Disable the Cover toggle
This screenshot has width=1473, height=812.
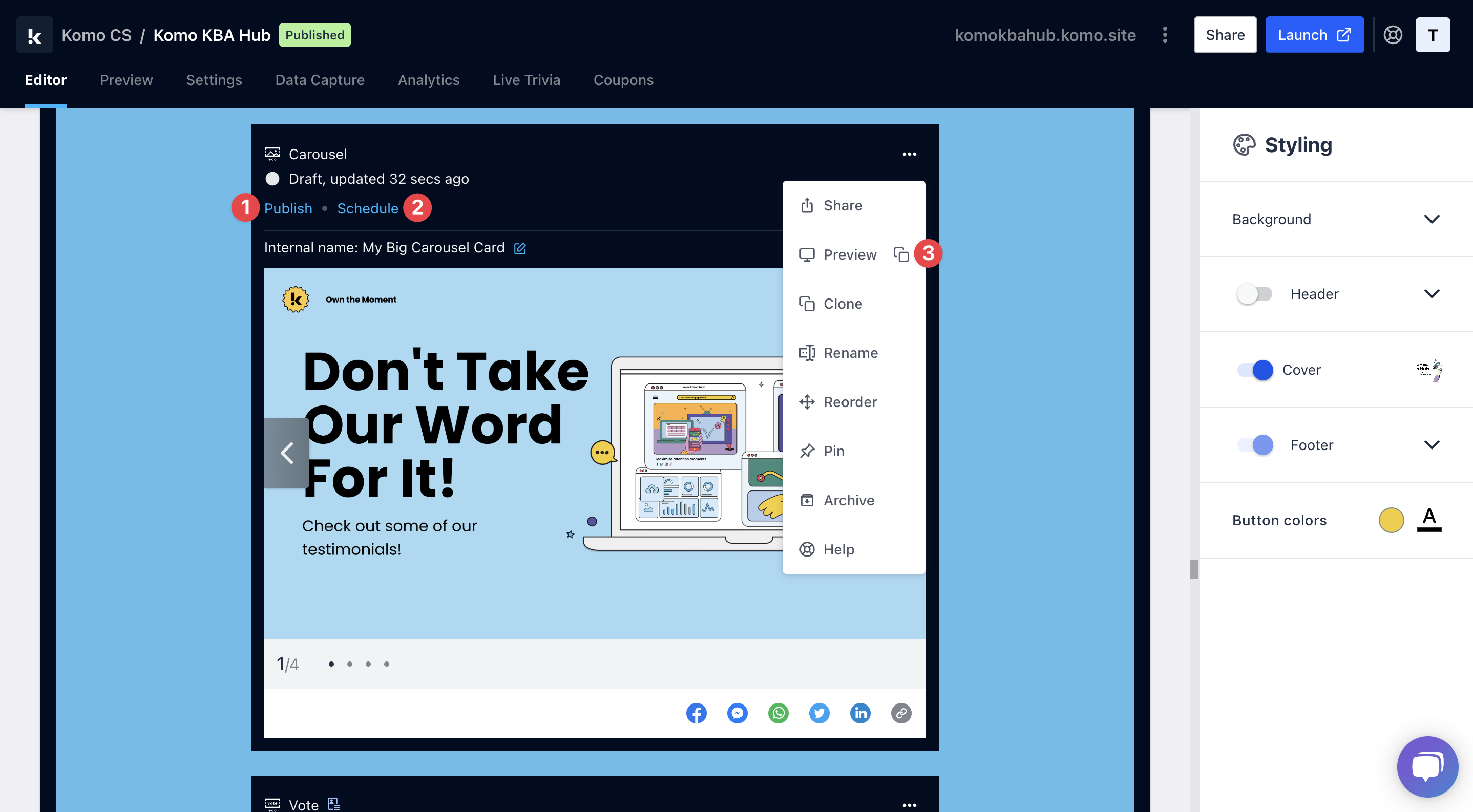(x=1255, y=370)
